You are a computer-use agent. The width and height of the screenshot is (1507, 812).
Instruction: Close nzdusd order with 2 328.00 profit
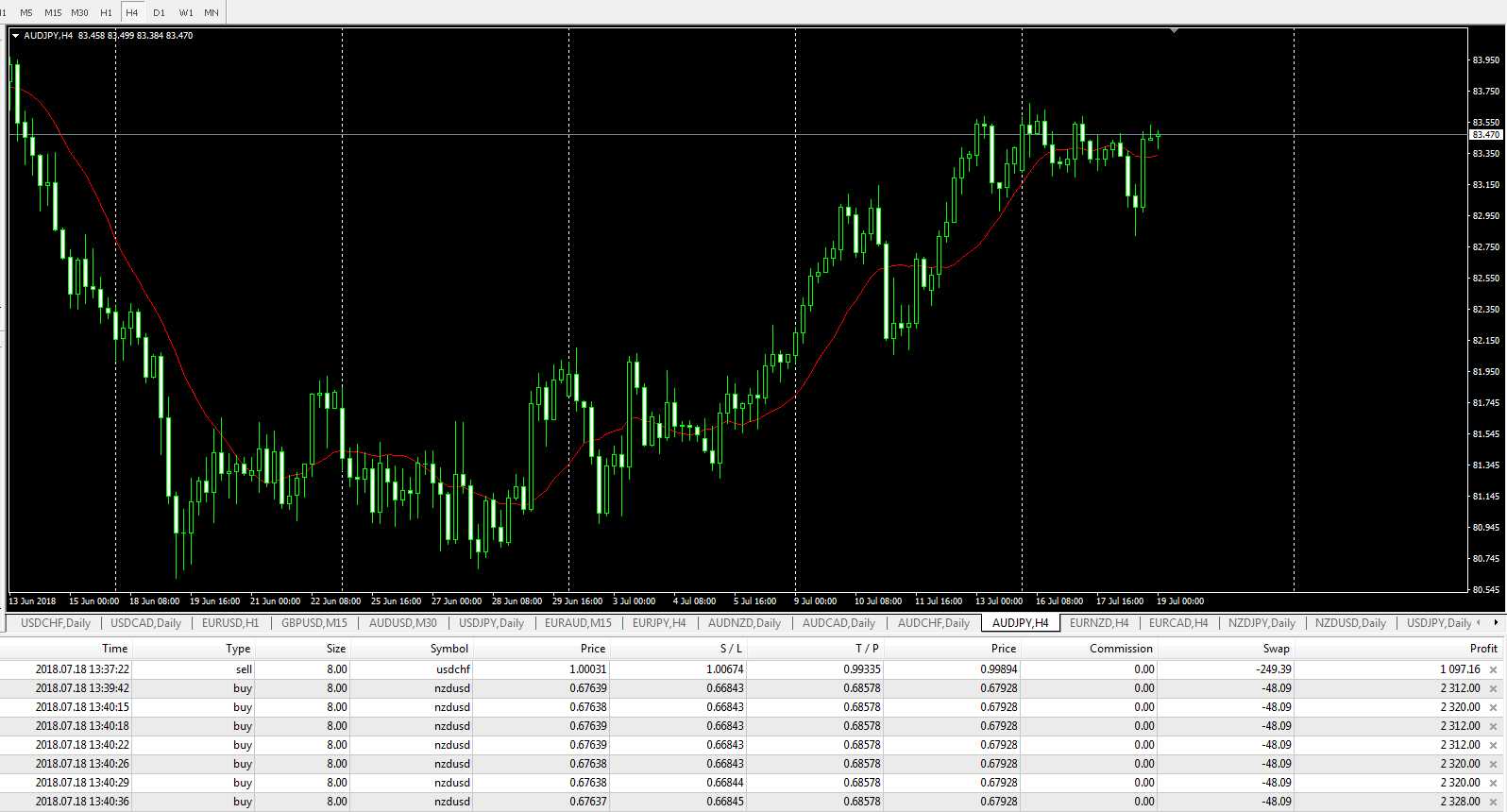point(1493,802)
